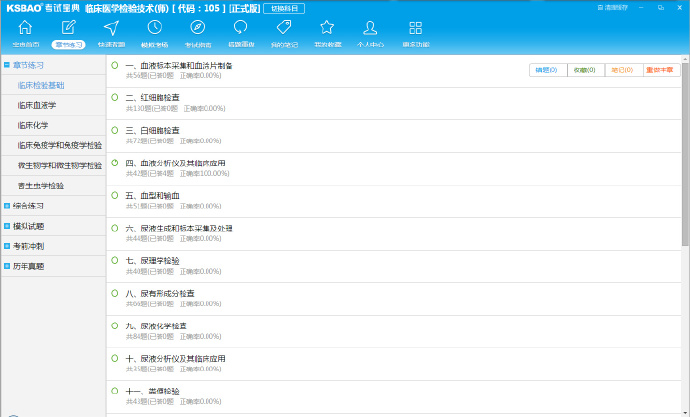Open the star icon 我的收藏
This screenshot has width=690, height=417.
[x=327, y=28]
